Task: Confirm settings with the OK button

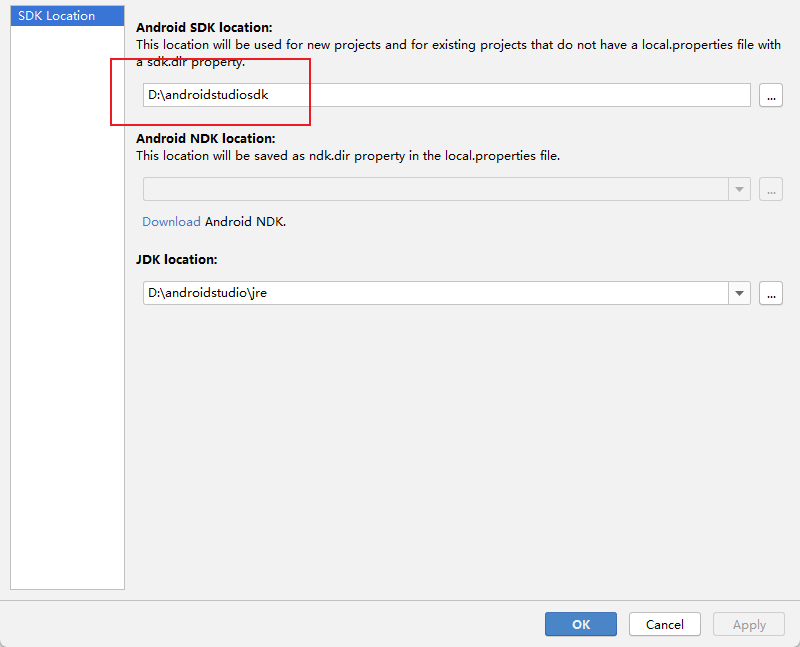Action: coord(581,624)
